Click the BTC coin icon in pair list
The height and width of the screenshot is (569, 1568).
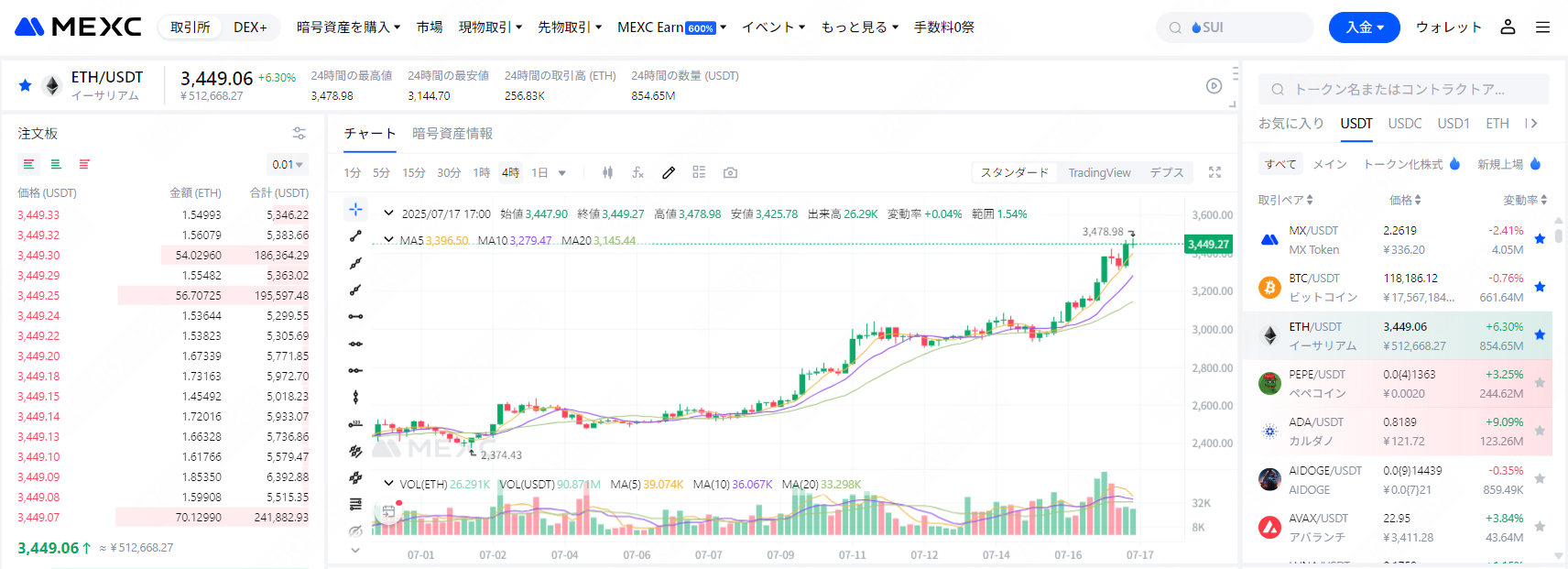point(1269,288)
